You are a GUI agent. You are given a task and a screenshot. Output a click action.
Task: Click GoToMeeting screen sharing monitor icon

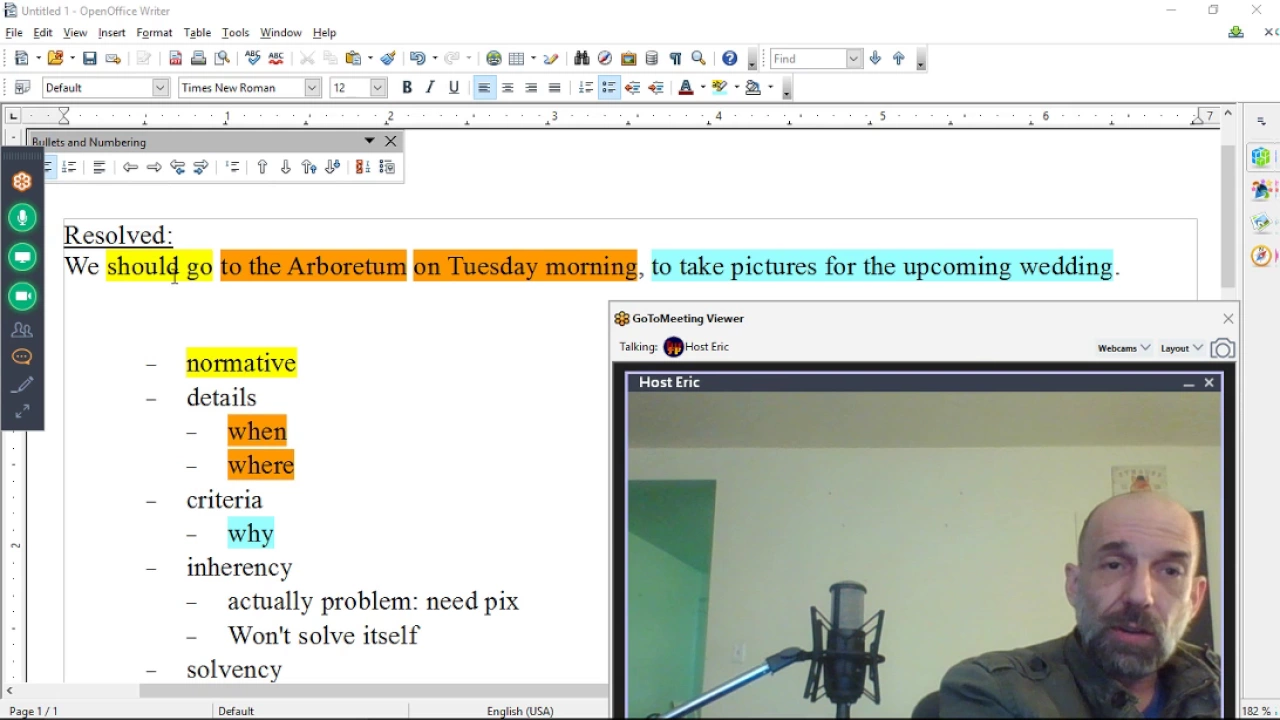[x=22, y=258]
